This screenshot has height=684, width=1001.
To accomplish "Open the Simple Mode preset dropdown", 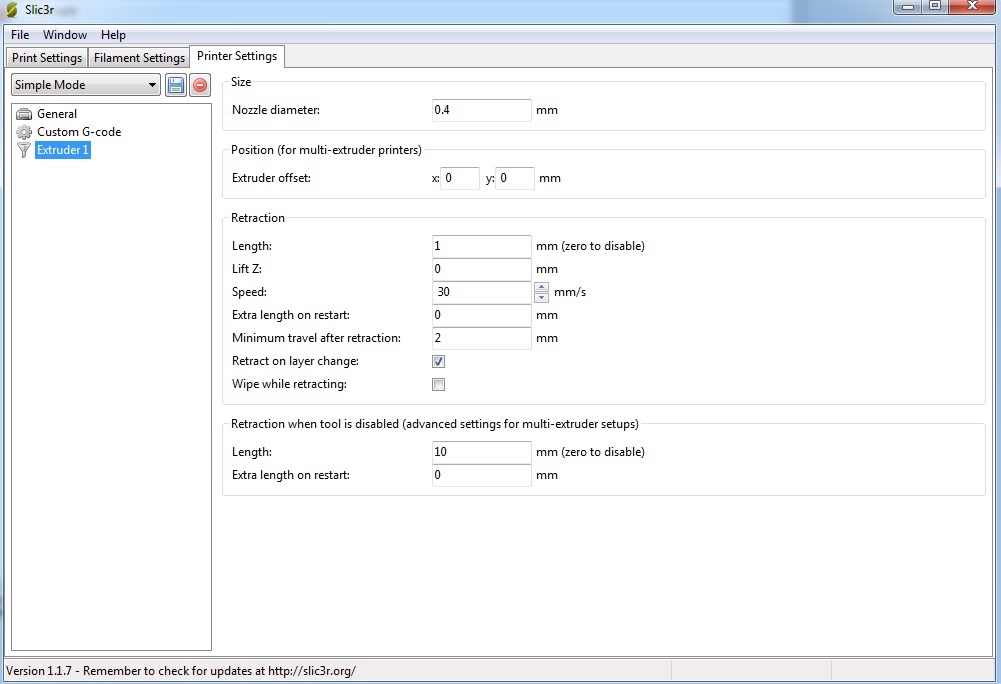I will click(x=86, y=85).
